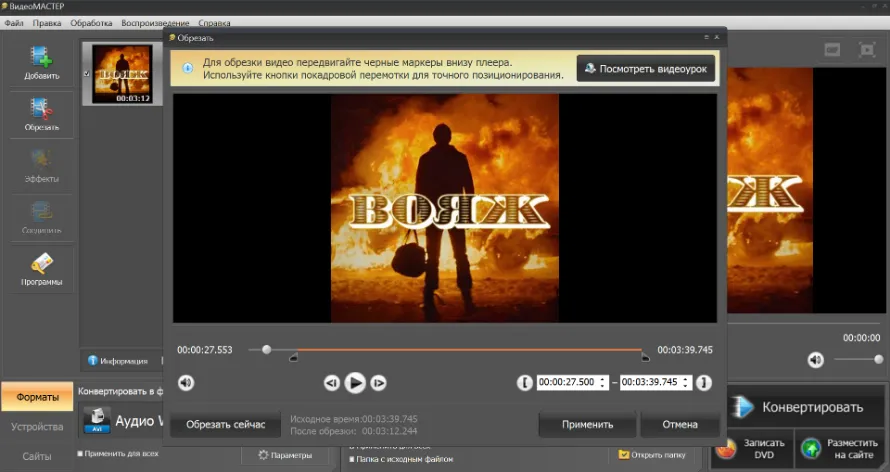Set trim start with left bracket button
The height and width of the screenshot is (472, 890).
point(524,383)
